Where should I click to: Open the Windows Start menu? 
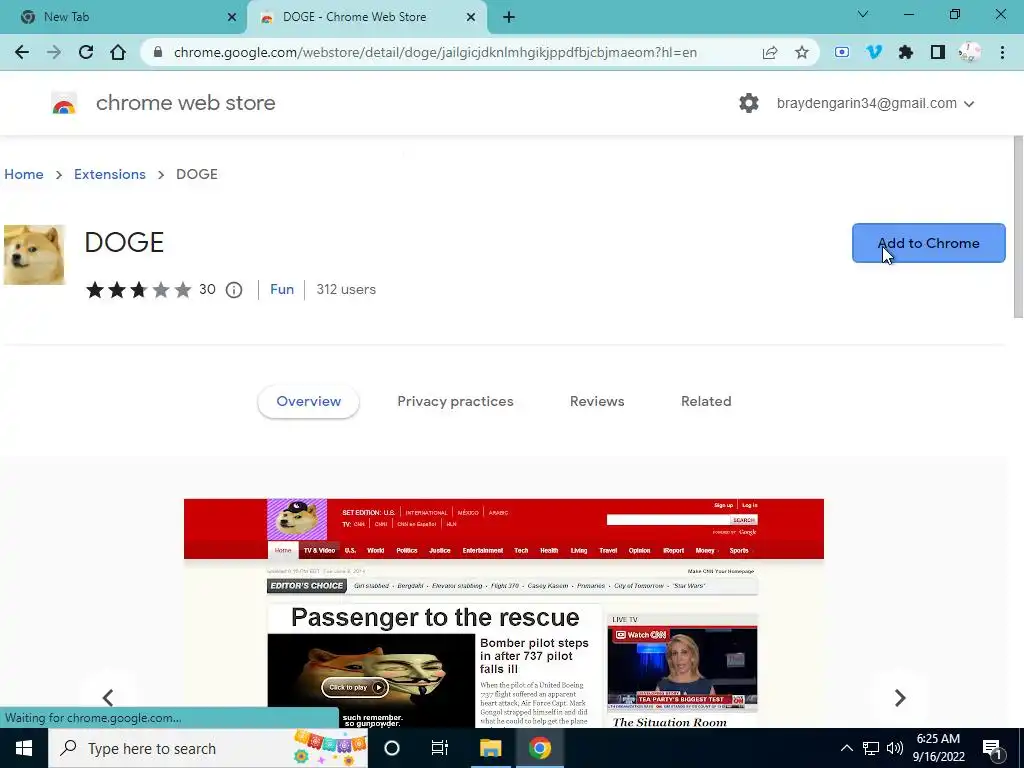(x=24, y=748)
